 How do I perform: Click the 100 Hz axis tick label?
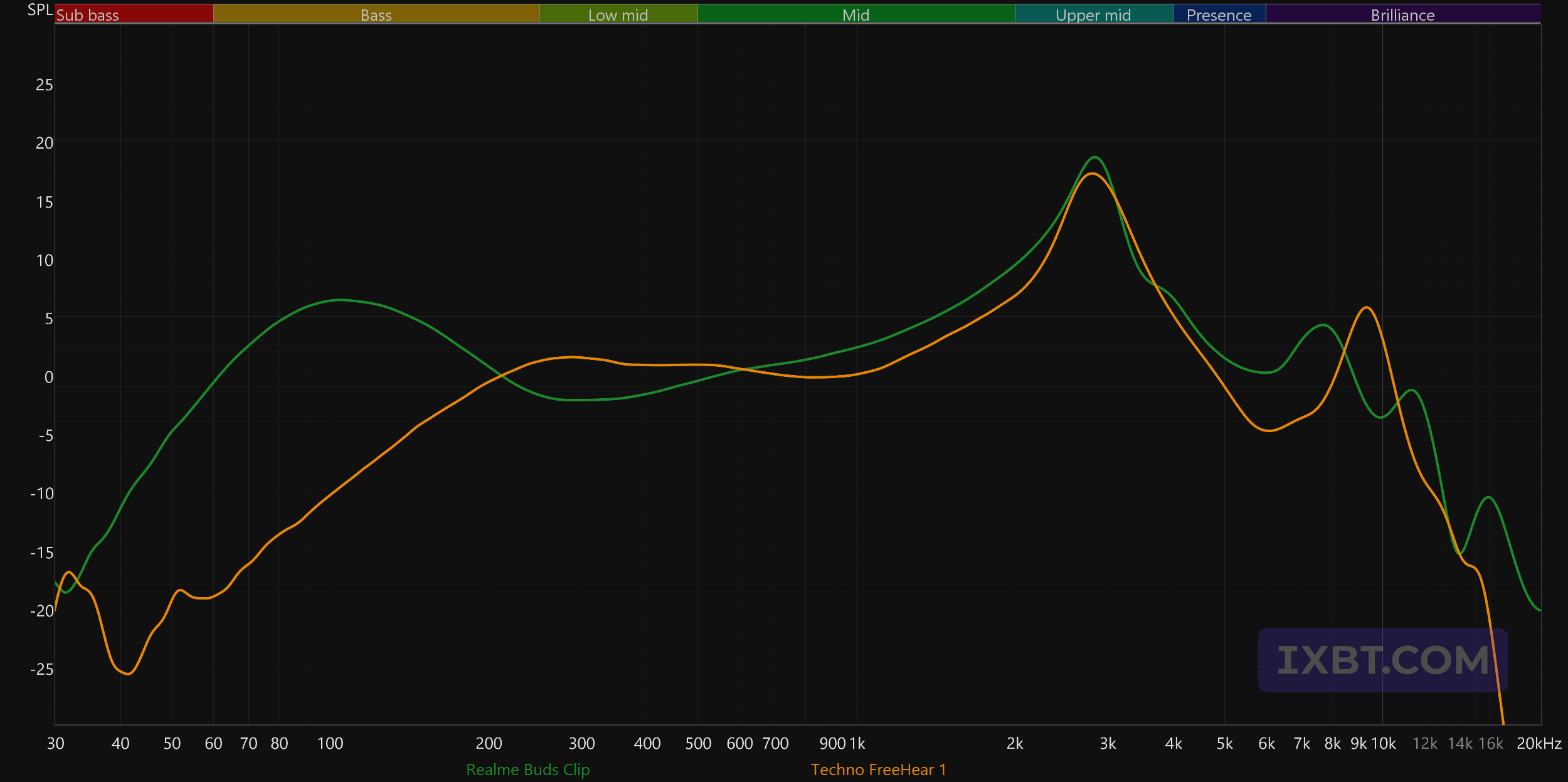(330, 744)
